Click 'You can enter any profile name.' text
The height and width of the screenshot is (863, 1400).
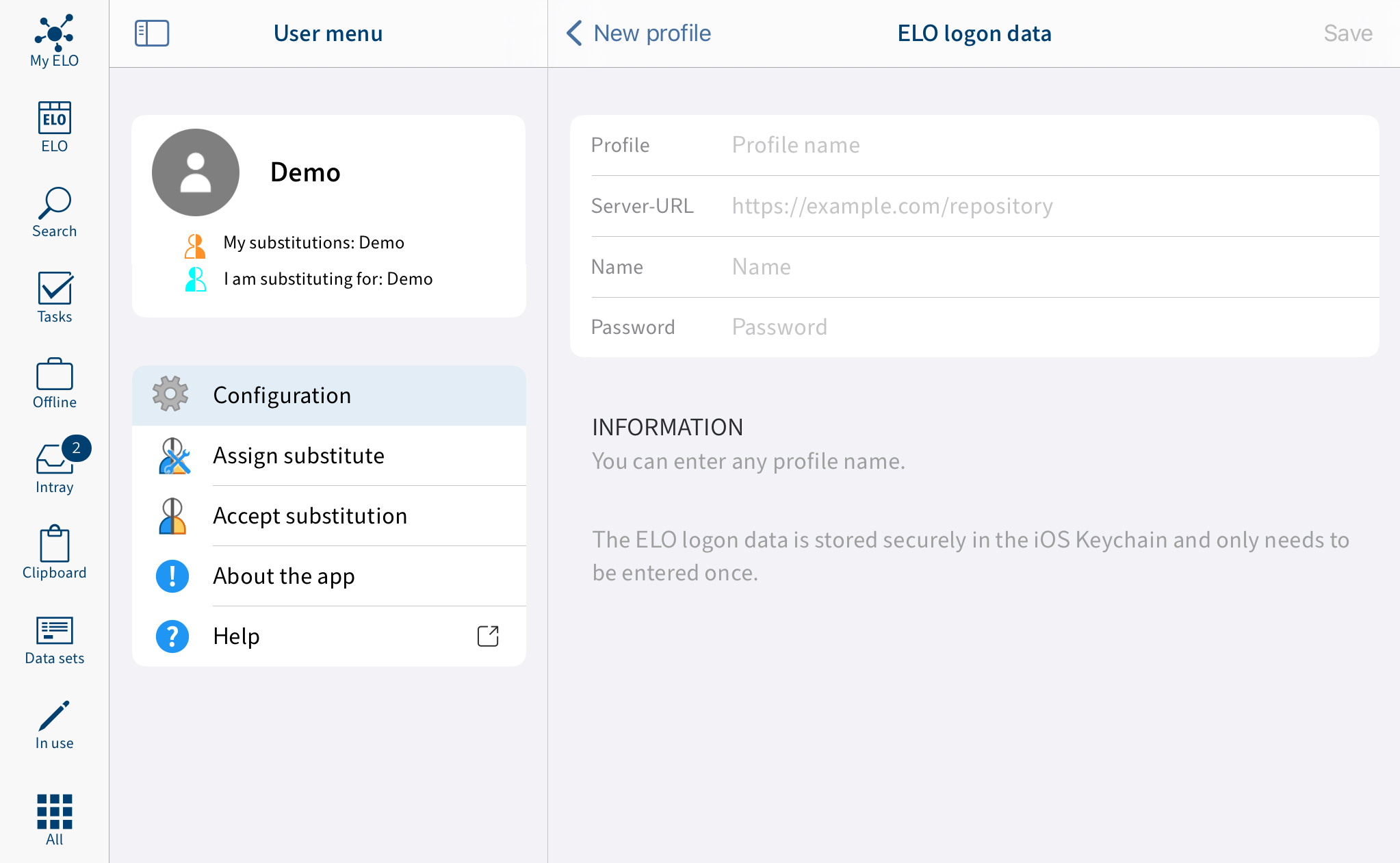click(x=749, y=461)
